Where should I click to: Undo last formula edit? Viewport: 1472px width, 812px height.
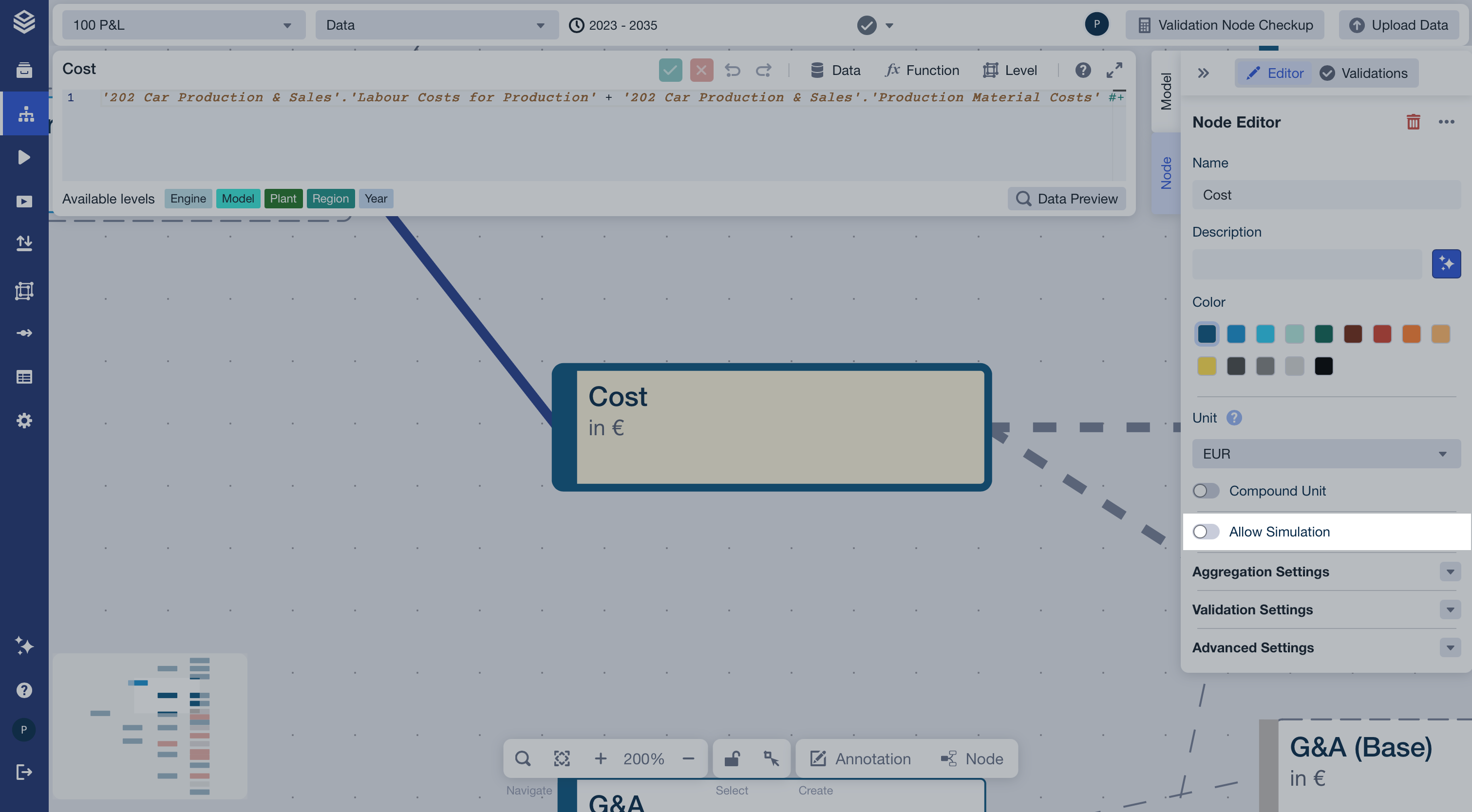point(732,70)
